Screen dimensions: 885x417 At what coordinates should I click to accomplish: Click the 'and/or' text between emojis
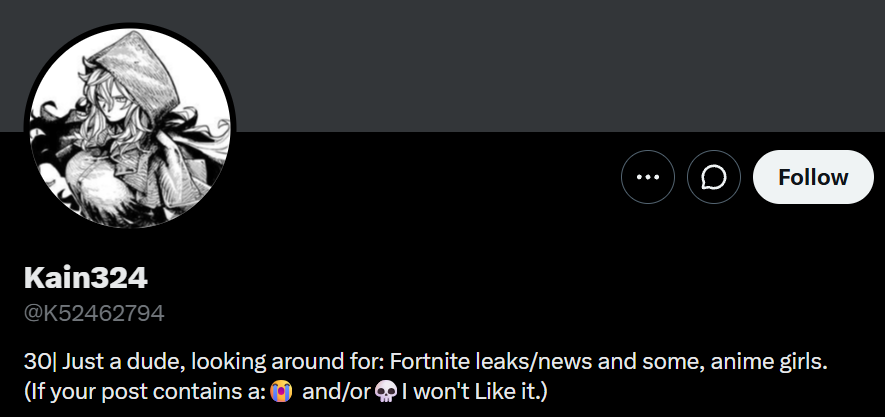336,391
